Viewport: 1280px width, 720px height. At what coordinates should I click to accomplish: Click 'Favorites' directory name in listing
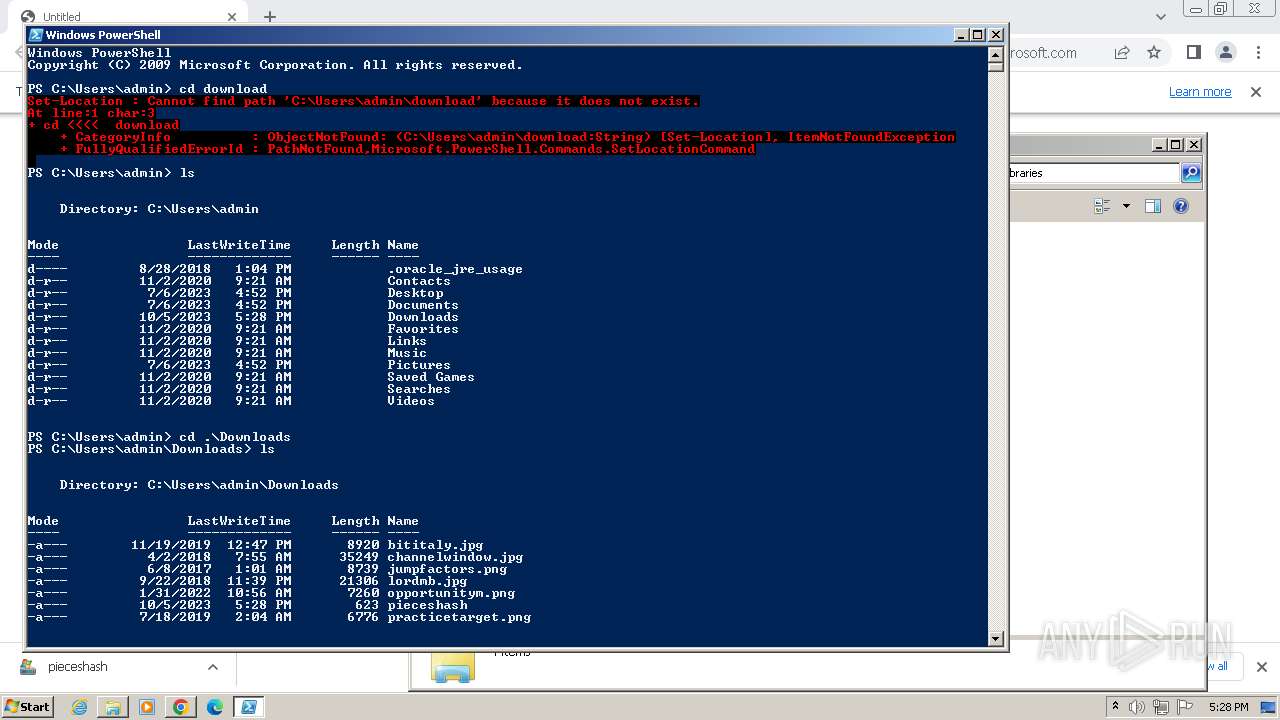423,329
